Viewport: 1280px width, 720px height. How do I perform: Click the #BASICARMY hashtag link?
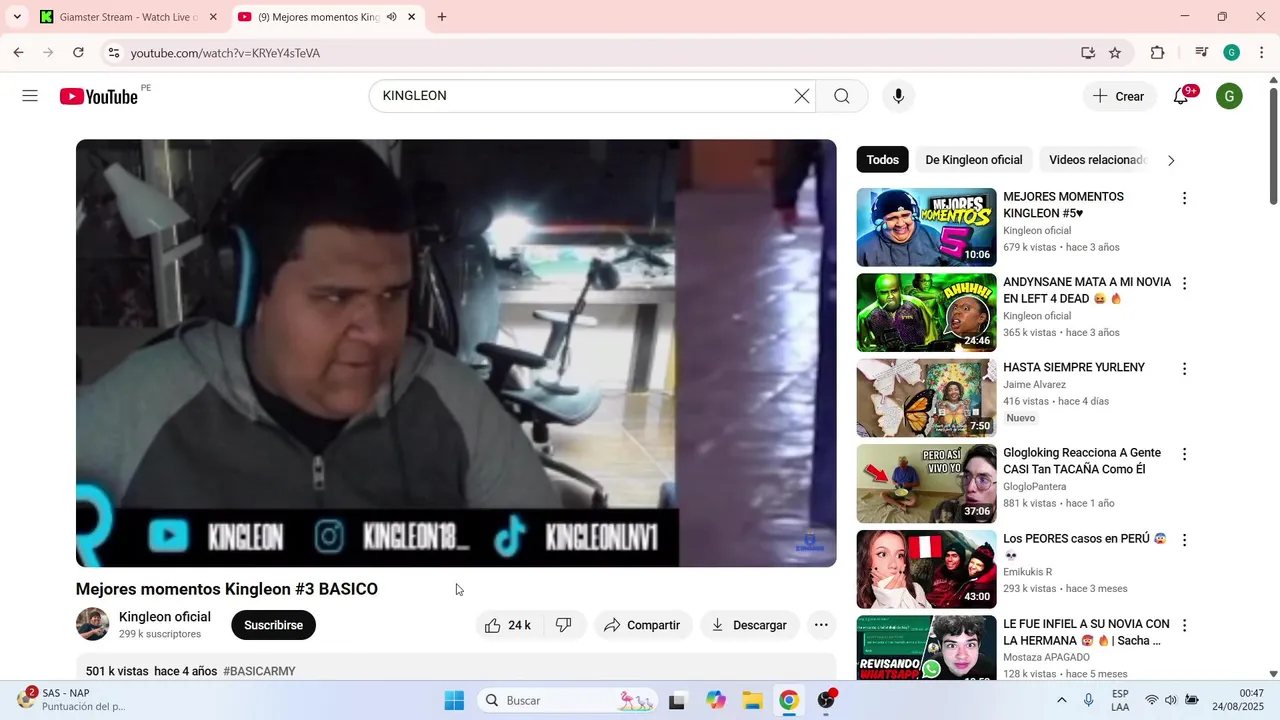pos(259,671)
